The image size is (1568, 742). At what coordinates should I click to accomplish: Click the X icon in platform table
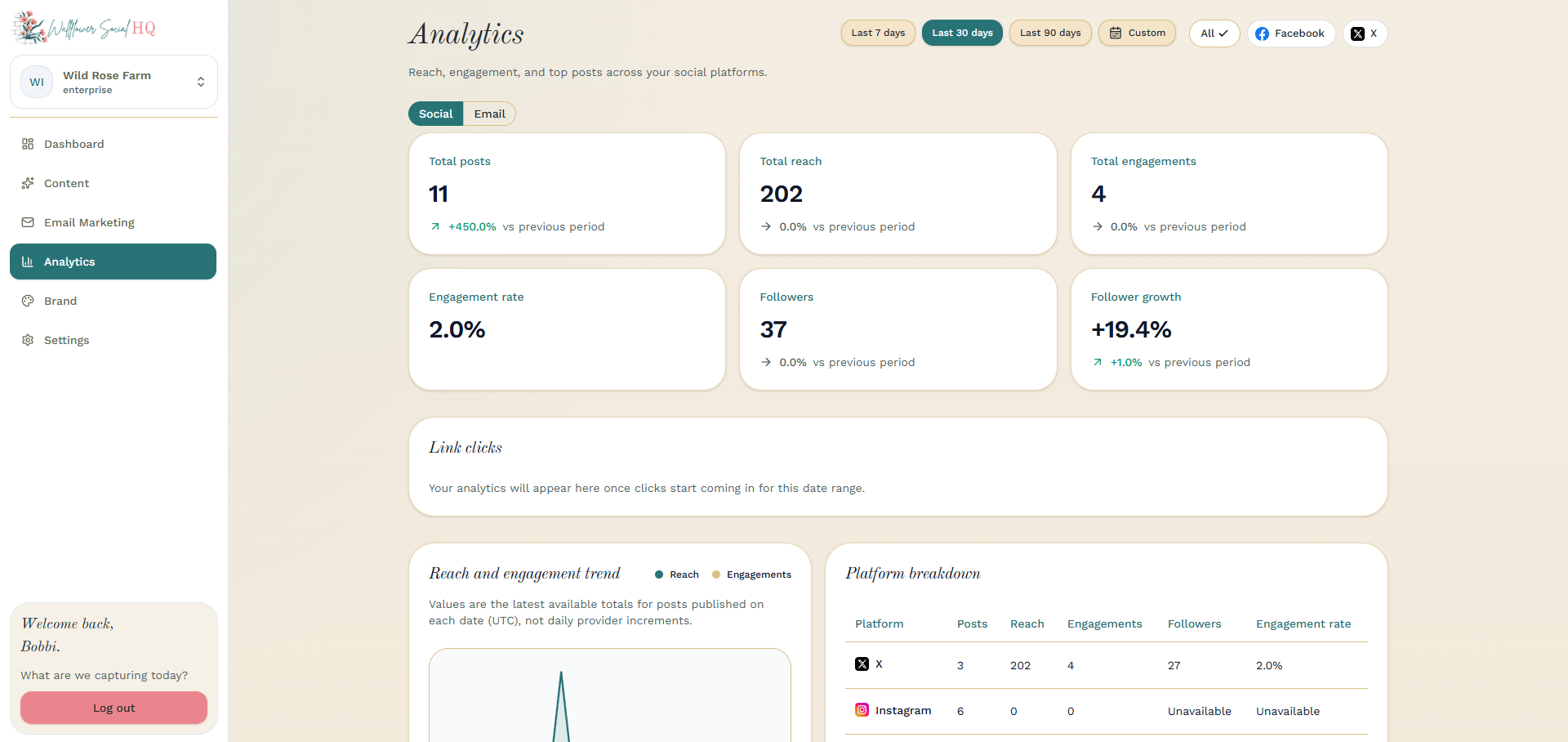coord(862,664)
